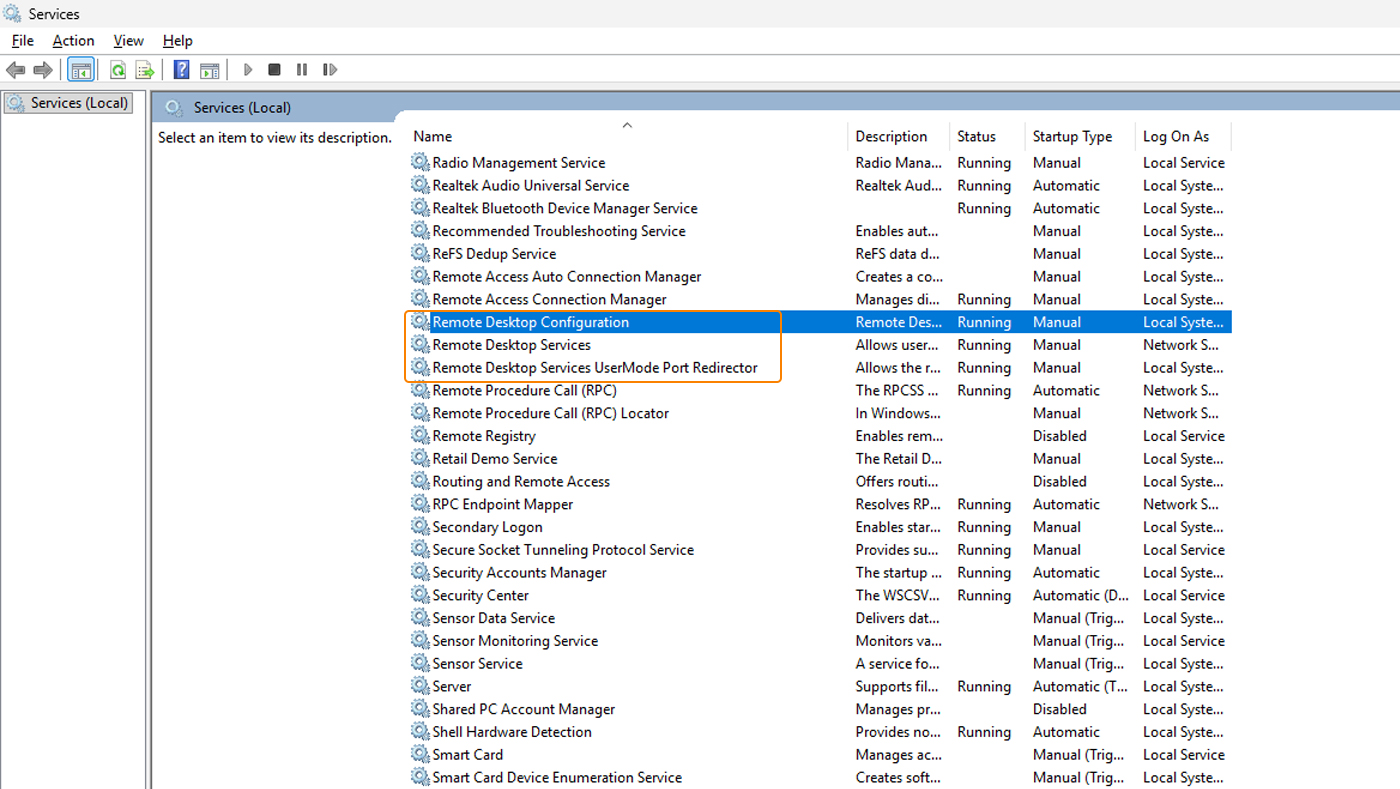
Task: Click the Pause Service toolbar icon
Action: click(301, 70)
